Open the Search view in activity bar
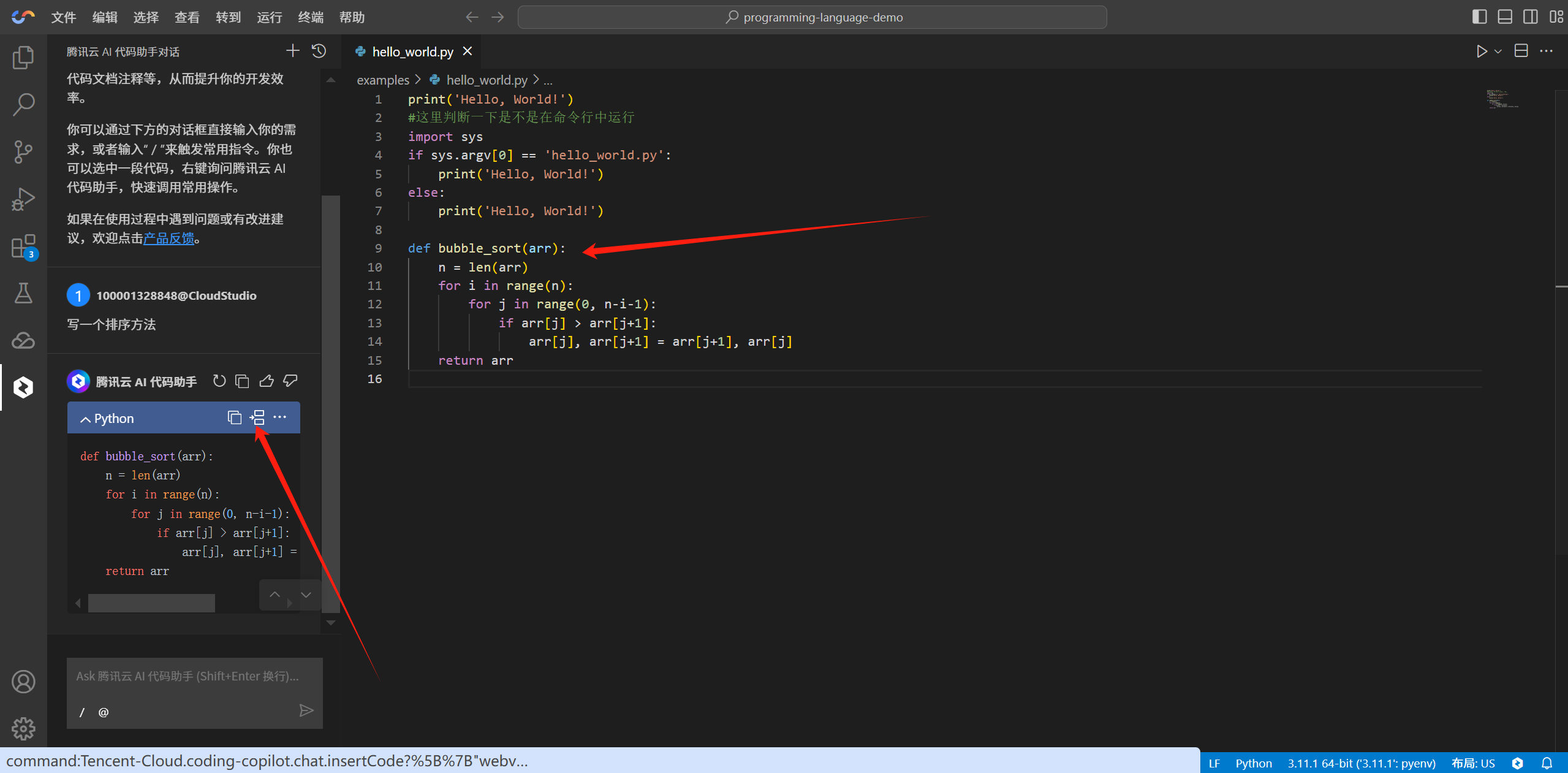The width and height of the screenshot is (1568, 773). (23, 105)
